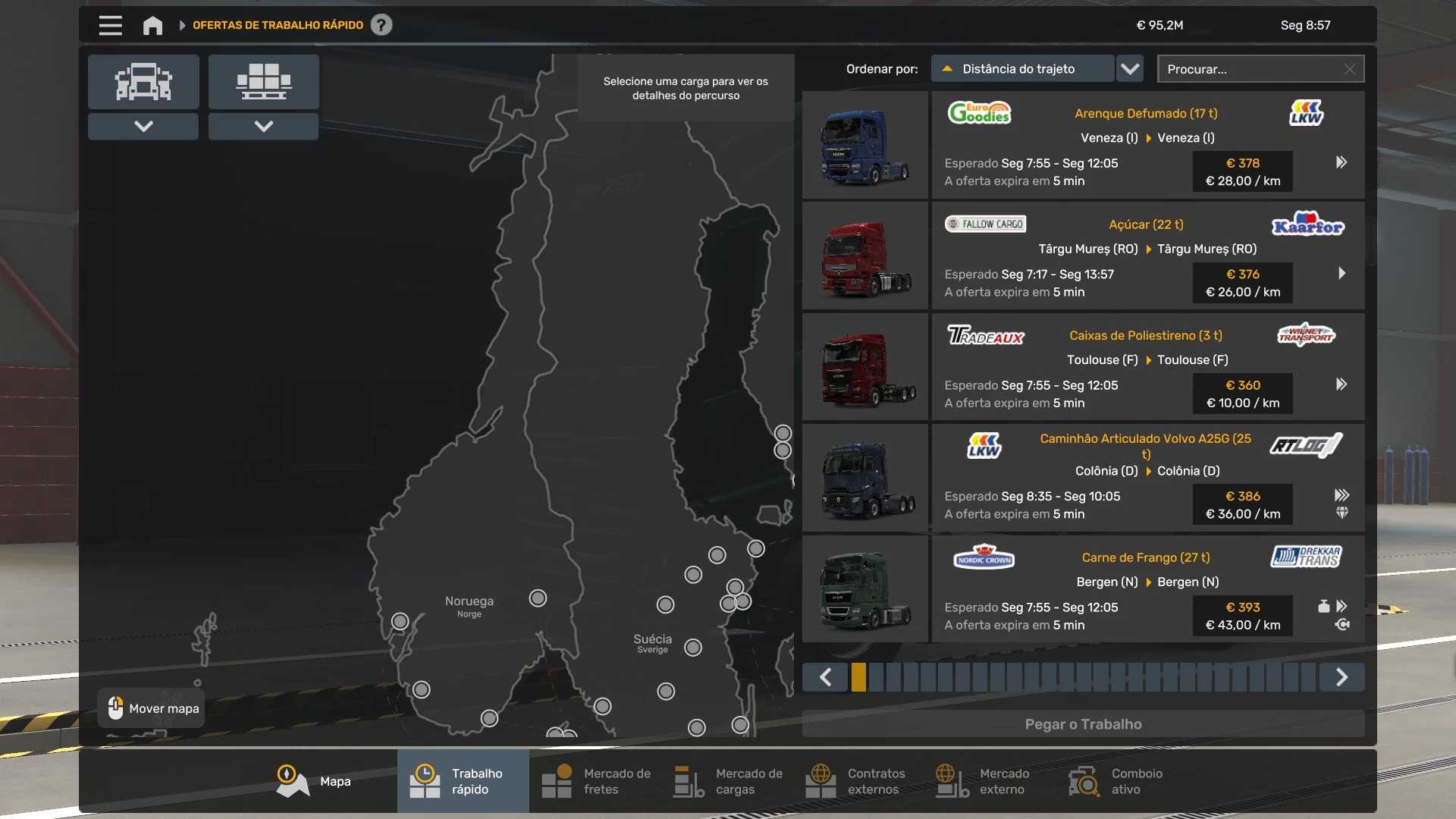1456x819 pixels.
Task: Select the cargo pallet filter icon
Action: [263, 81]
